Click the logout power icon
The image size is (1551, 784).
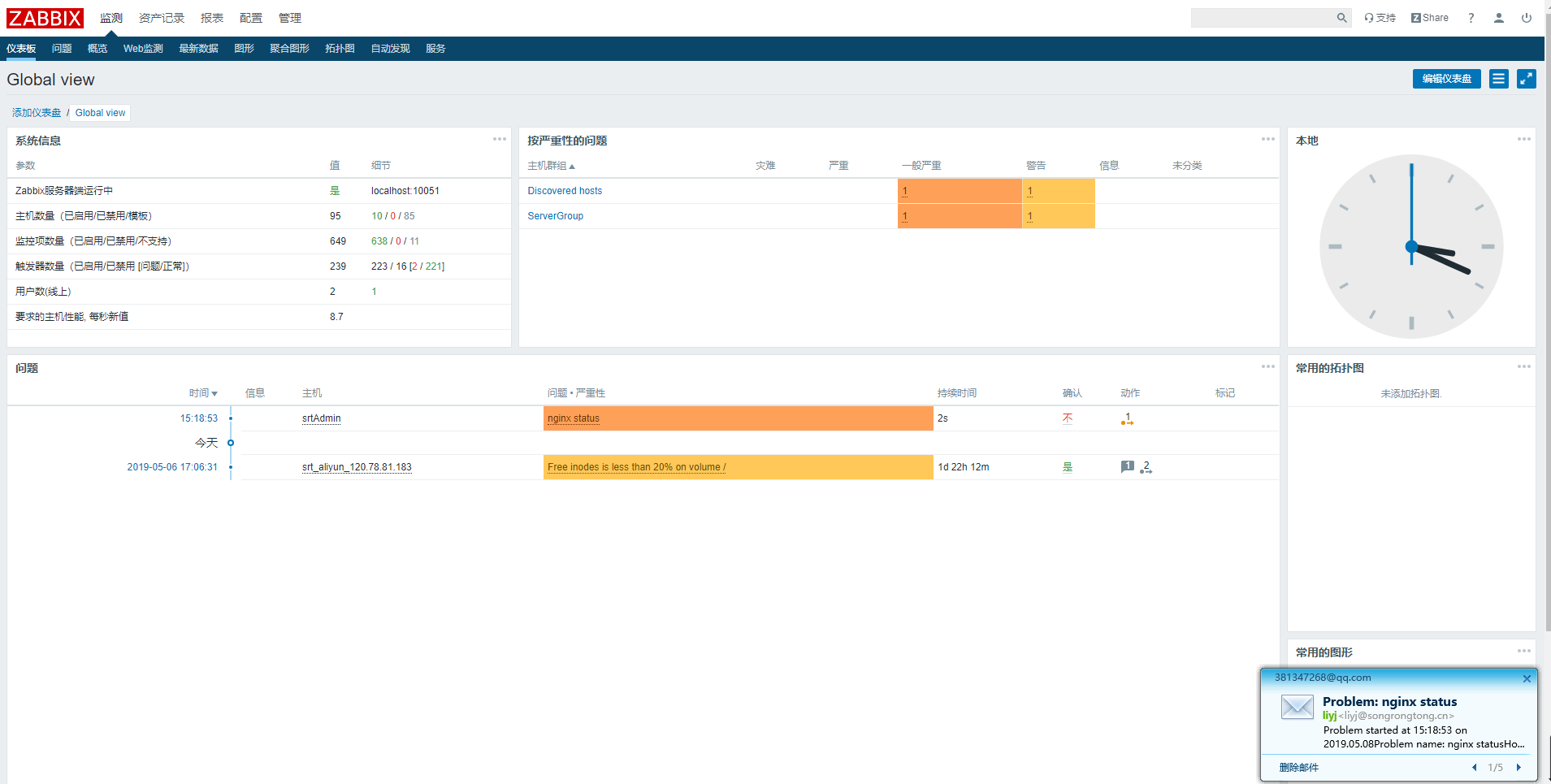(x=1526, y=18)
